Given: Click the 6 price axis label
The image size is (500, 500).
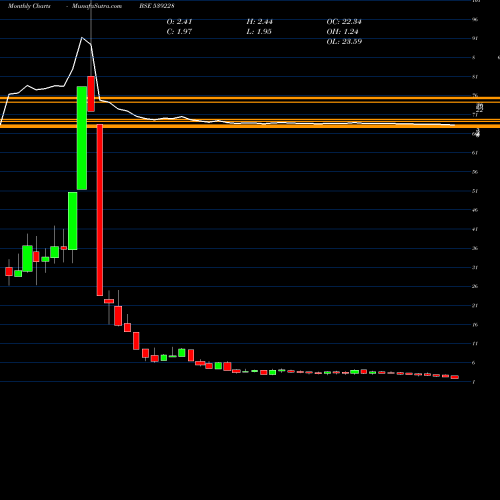Looking at the screenshot, I should click(474, 363).
